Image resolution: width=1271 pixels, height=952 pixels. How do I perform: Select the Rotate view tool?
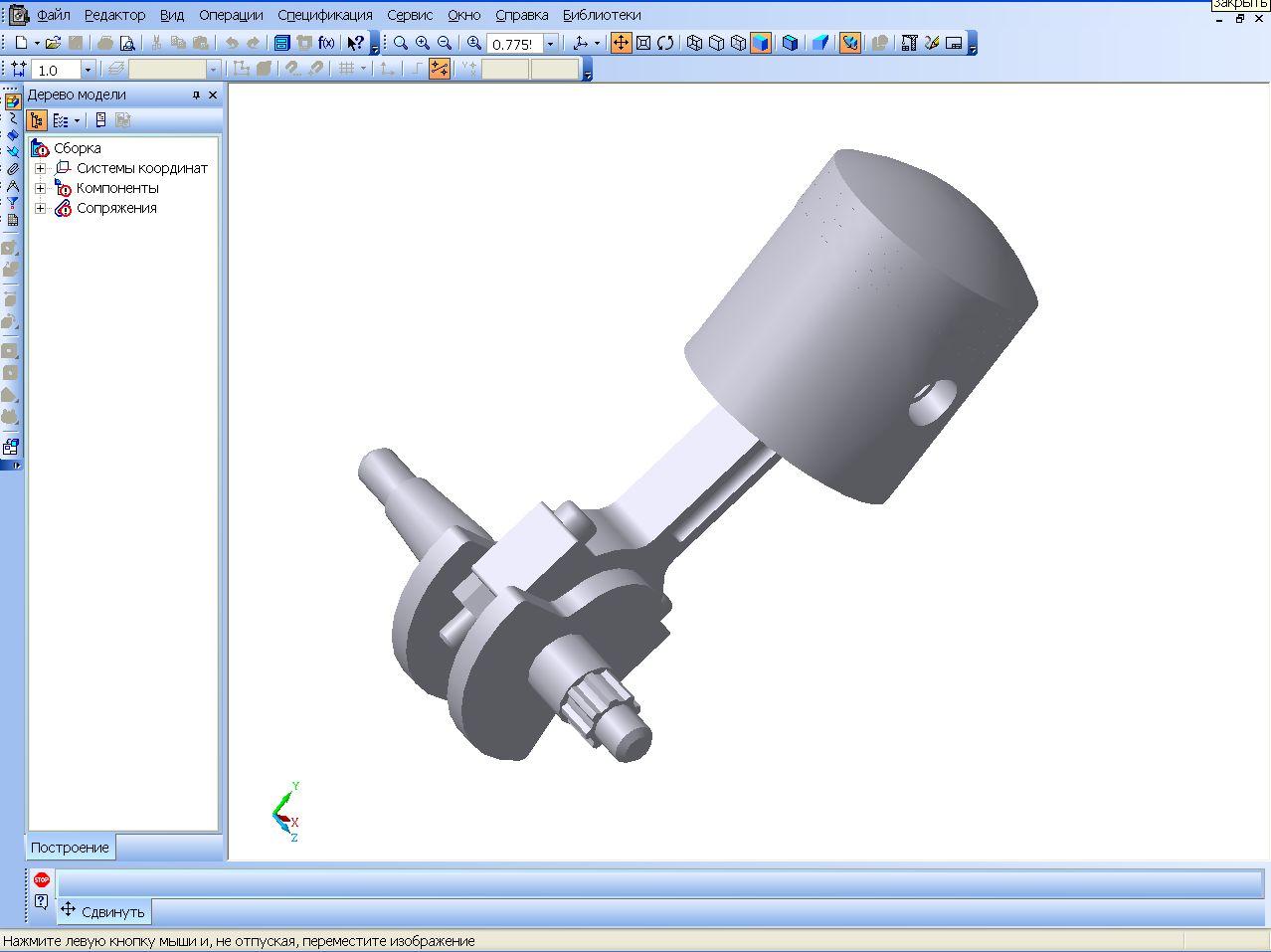tap(665, 43)
